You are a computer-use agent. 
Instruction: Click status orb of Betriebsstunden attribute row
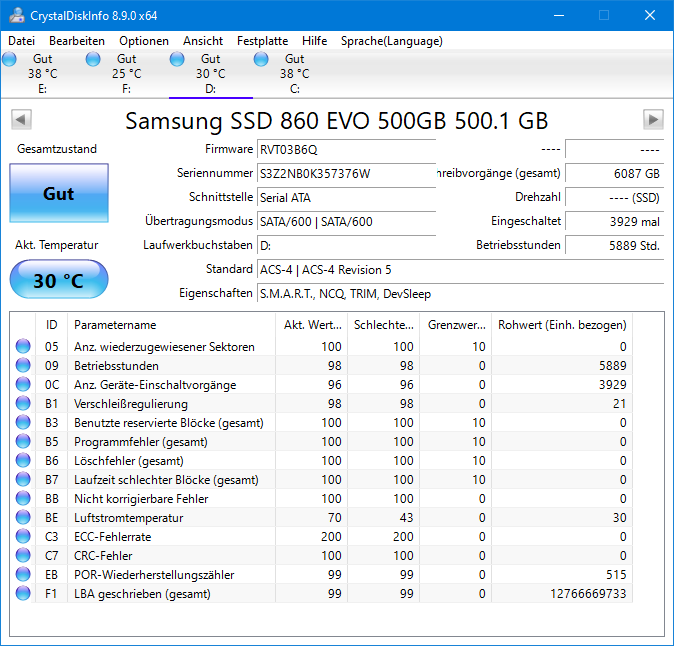pos(23,365)
